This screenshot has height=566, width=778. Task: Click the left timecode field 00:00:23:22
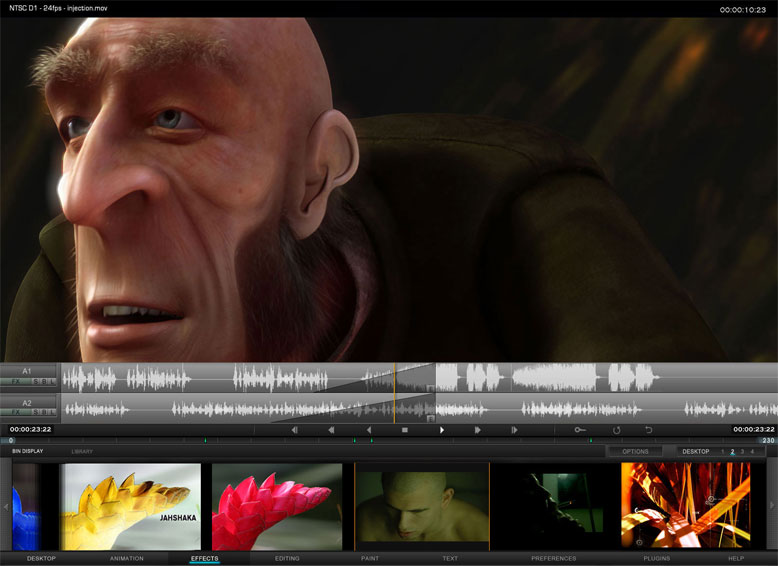[31, 430]
